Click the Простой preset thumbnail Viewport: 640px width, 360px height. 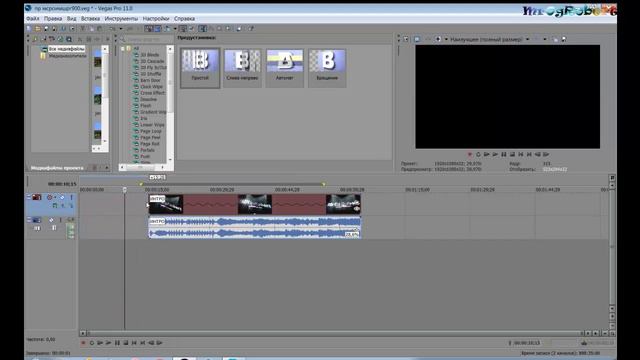click(200, 68)
